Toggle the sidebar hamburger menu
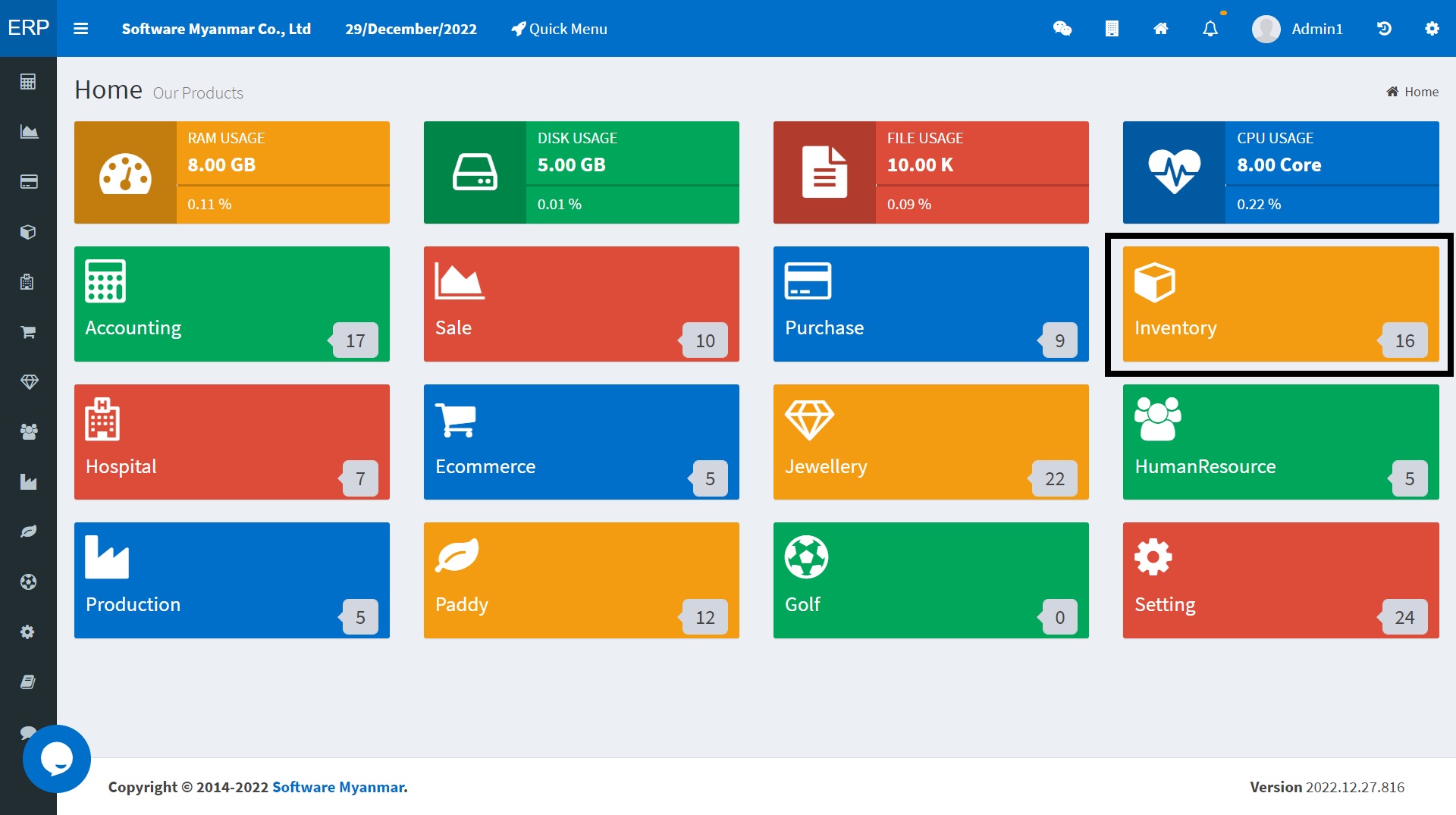 (x=80, y=29)
